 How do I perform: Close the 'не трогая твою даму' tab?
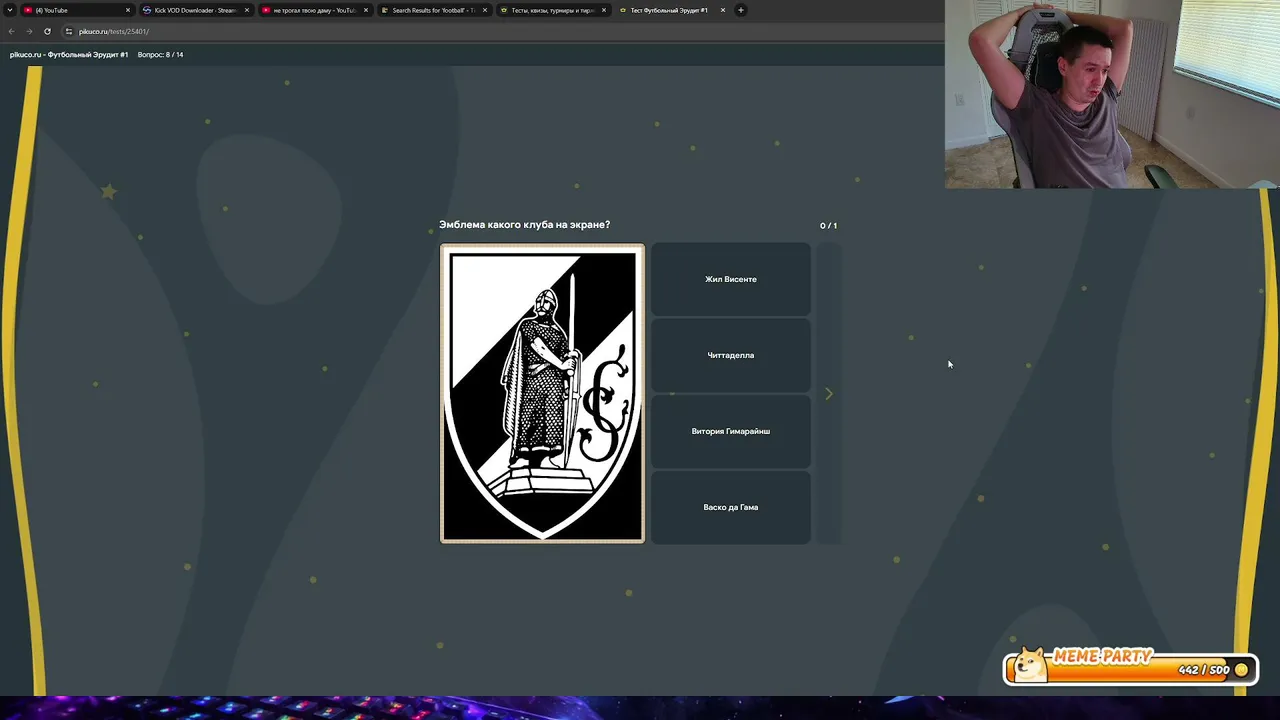point(366,10)
